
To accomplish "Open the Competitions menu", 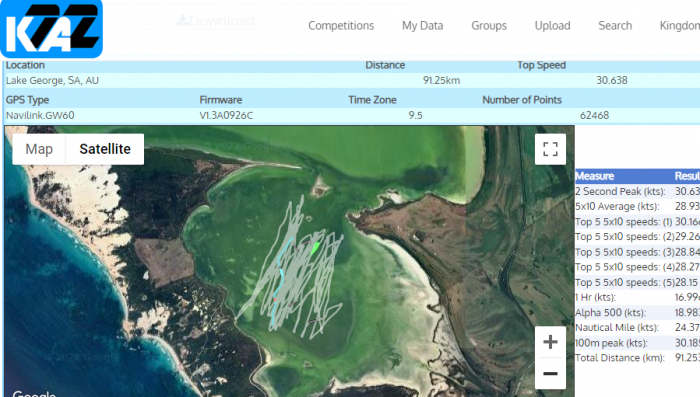I will [341, 26].
